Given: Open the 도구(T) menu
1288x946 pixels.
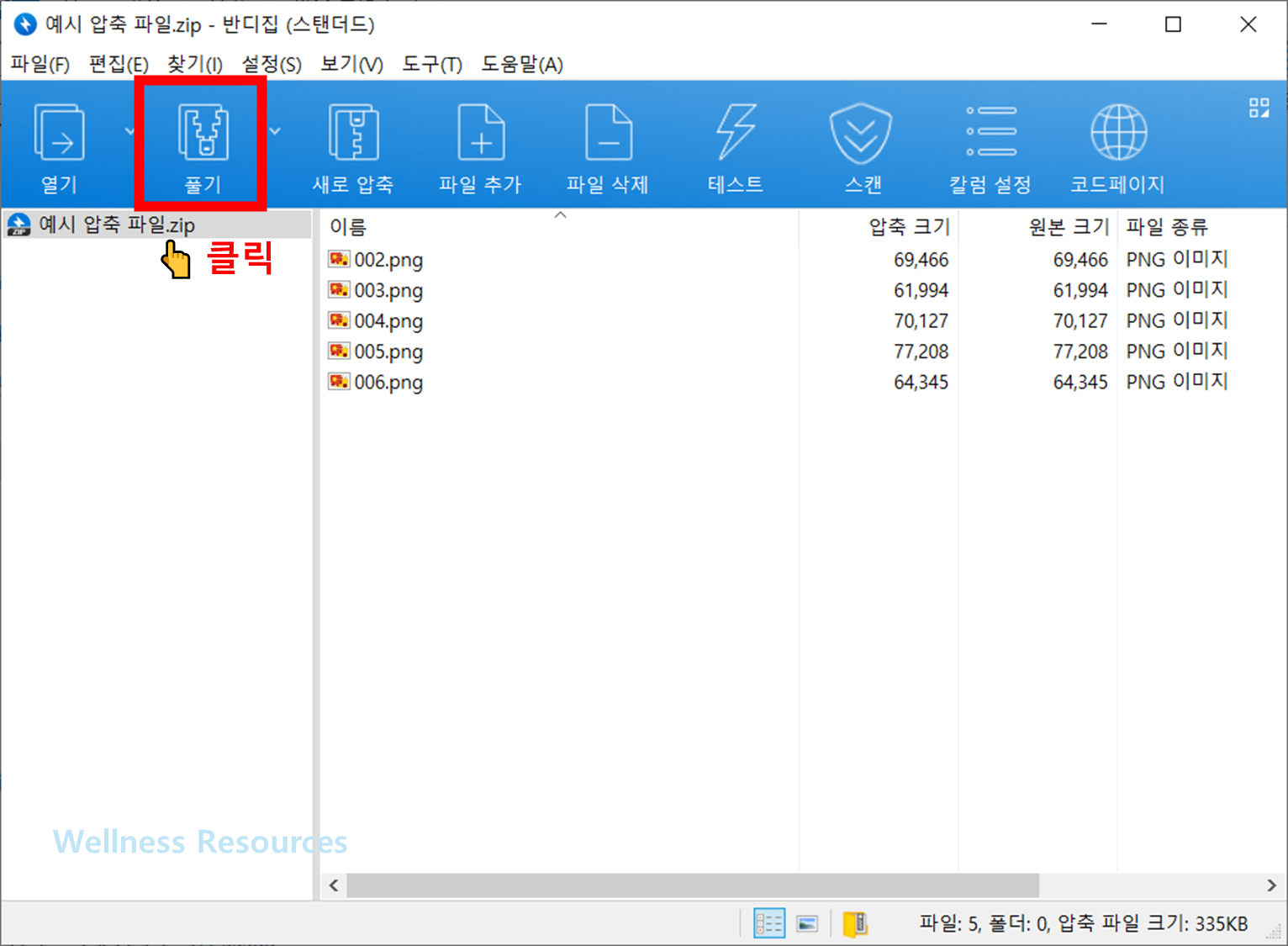Looking at the screenshot, I should pos(432,64).
